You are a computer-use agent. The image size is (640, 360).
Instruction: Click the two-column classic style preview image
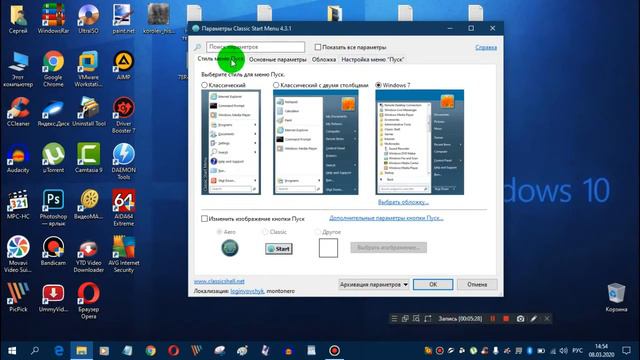click(x=316, y=142)
